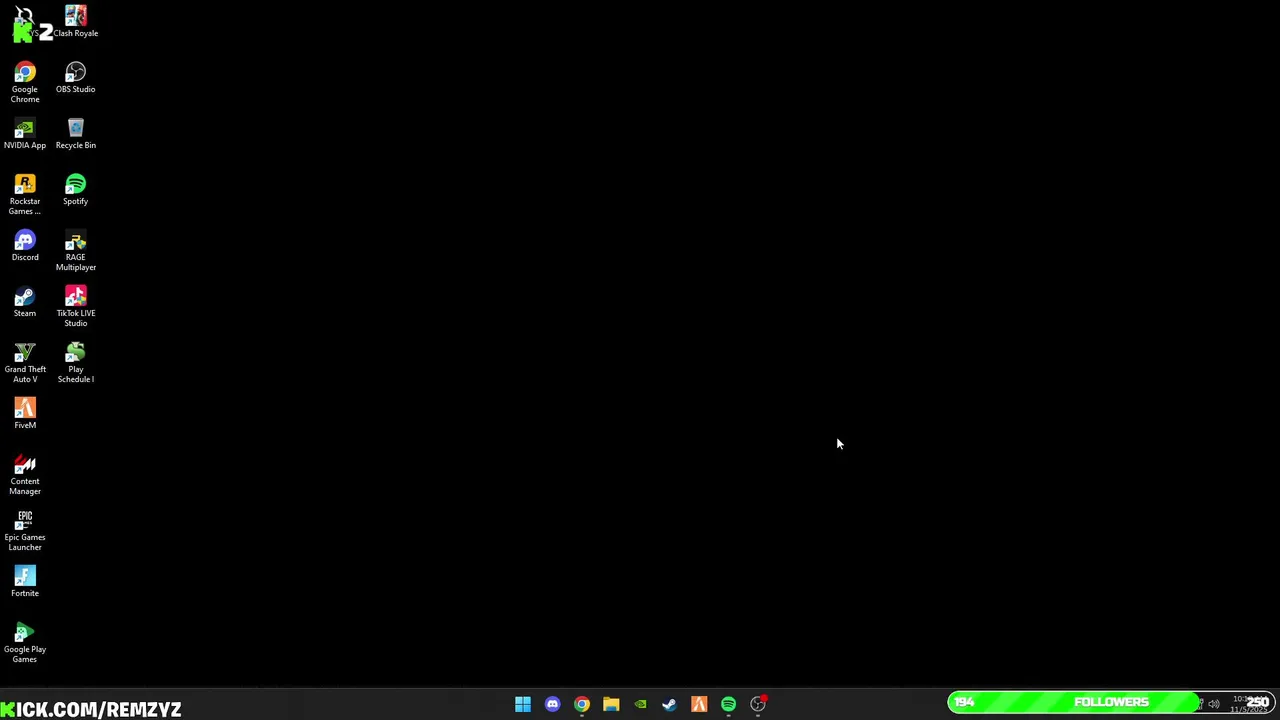Open the Google Chrome desktop shortcut

pos(25,82)
